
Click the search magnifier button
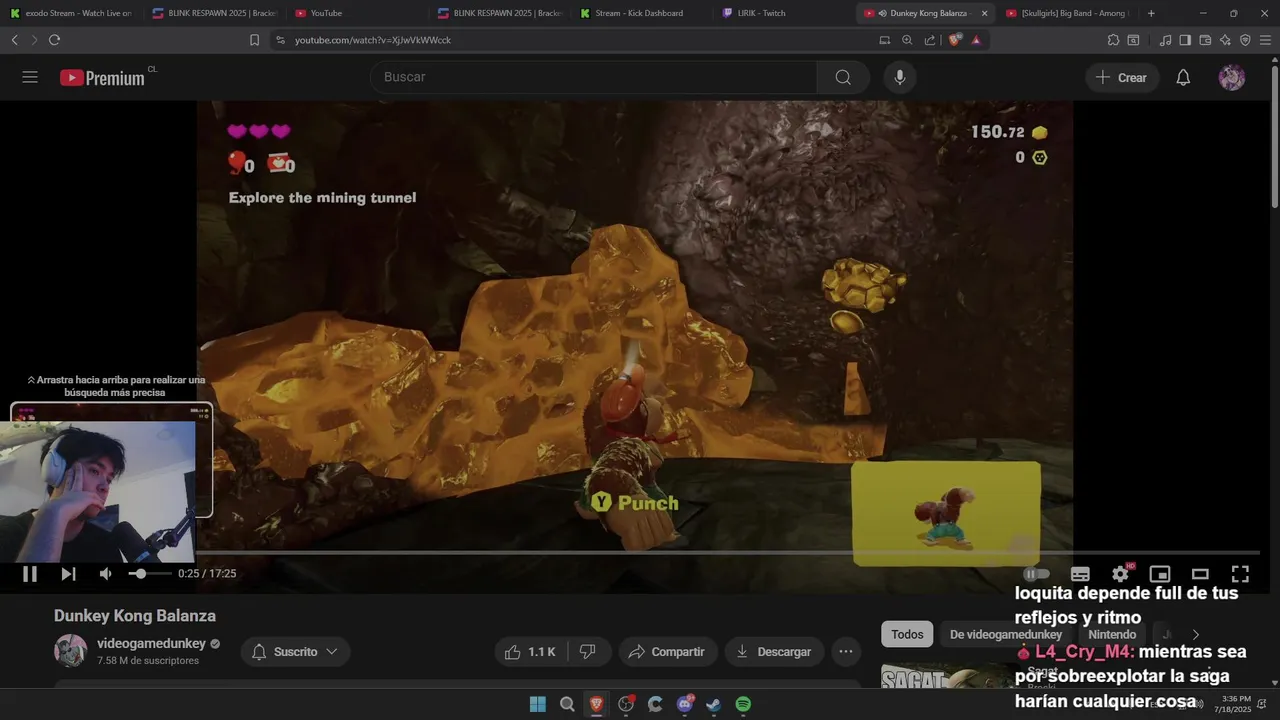coord(843,77)
